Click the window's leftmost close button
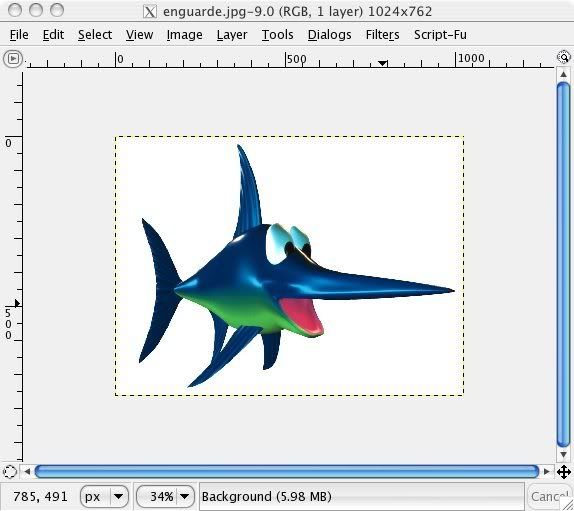 coord(15,10)
